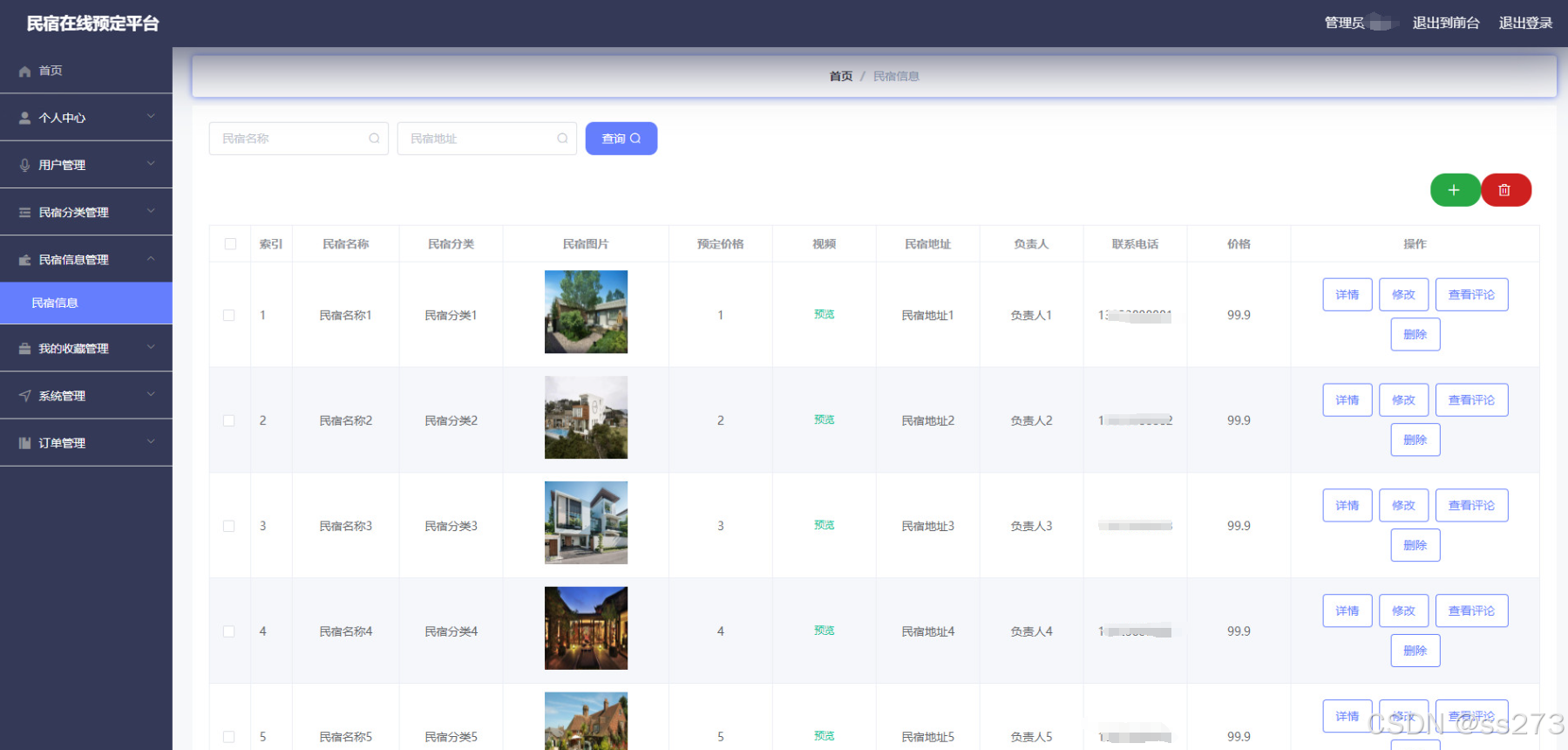1568x750 pixels.
Task: Click 修改 for 民宿名称2
Action: 1404,400
